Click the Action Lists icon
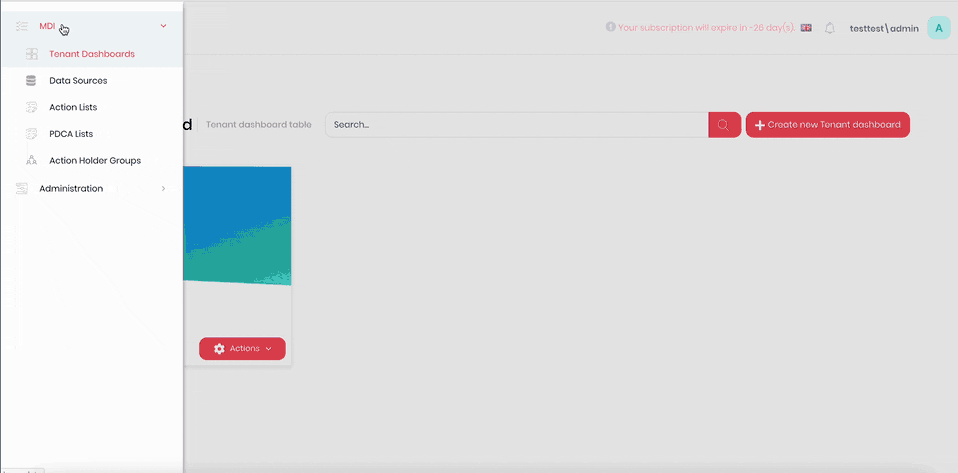Screen dimensions: 958x473 click(x=32, y=108)
